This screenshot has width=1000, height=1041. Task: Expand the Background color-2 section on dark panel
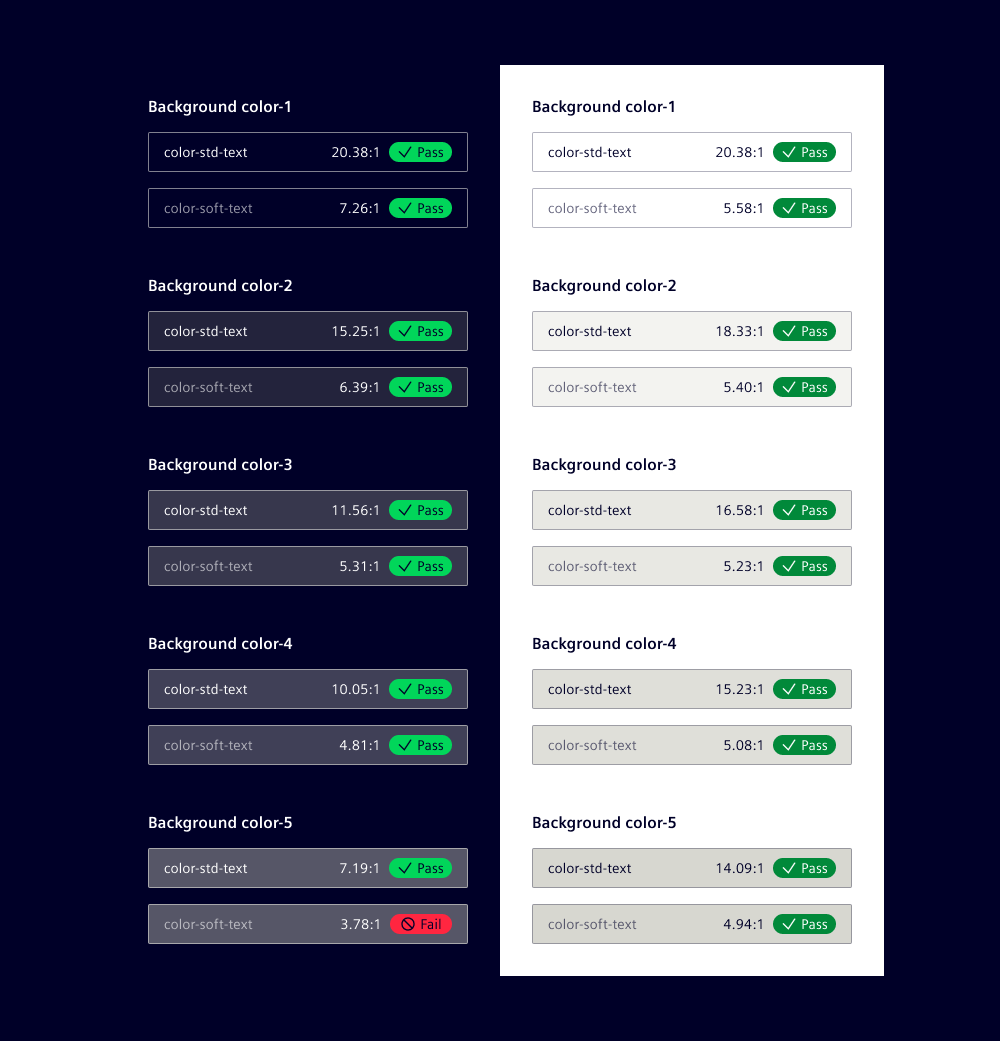coord(220,285)
